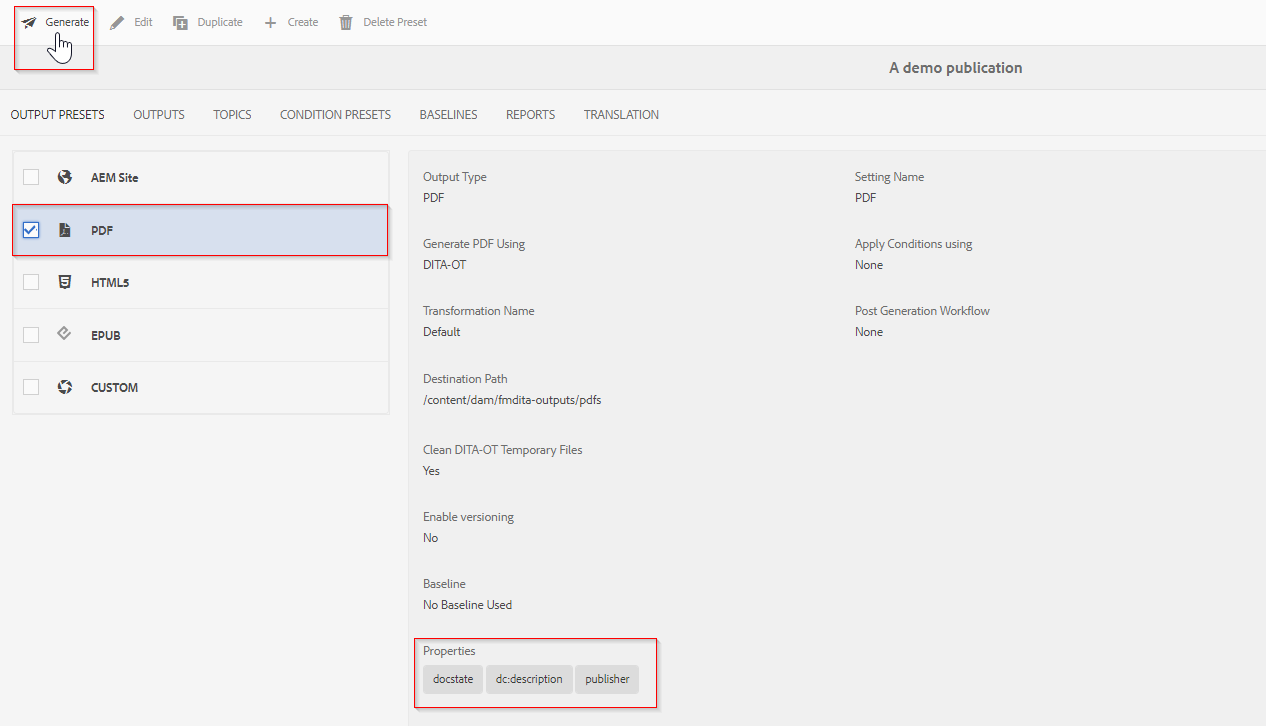Click the Duplicate preset icon
Image resolution: width=1266 pixels, height=726 pixels.
180,21
